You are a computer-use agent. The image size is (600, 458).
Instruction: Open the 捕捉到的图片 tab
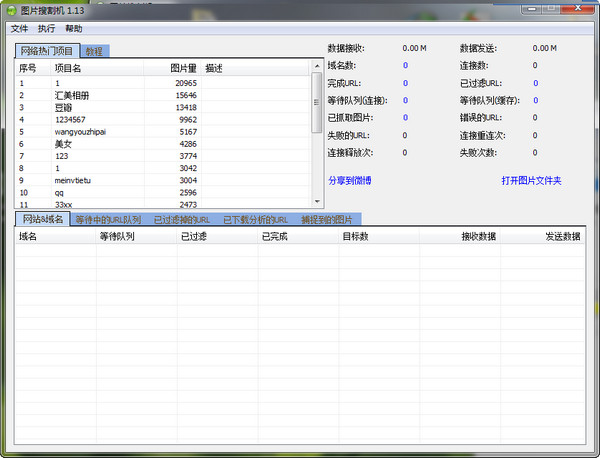point(327,220)
